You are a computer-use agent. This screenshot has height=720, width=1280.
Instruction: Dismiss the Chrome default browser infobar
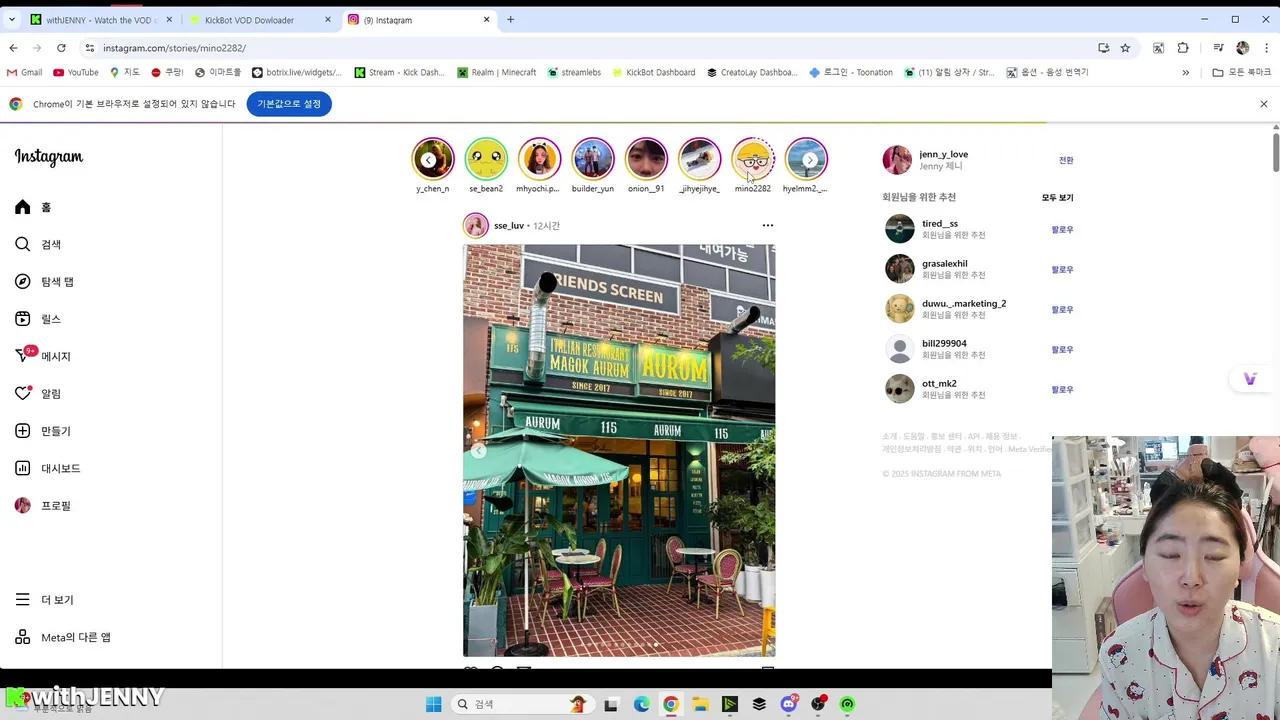[1264, 104]
